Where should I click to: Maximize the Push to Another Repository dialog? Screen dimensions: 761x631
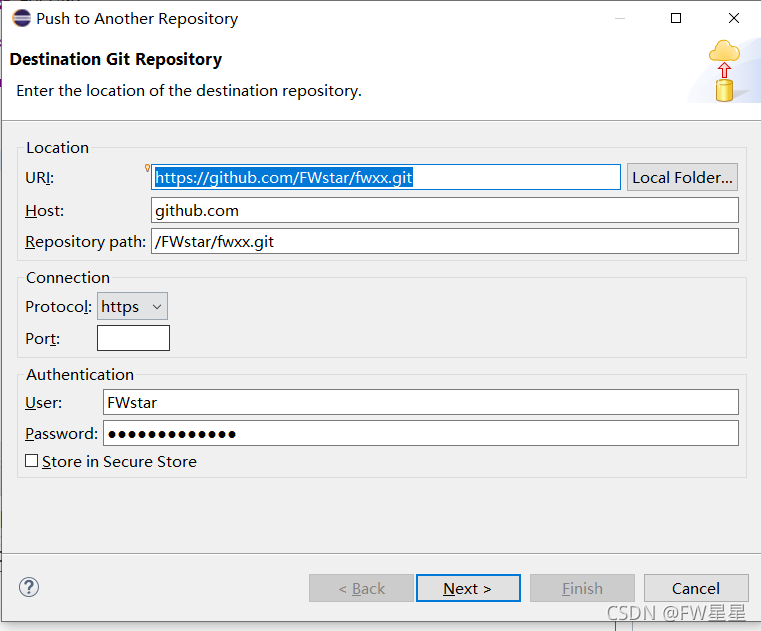click(676, 18)
